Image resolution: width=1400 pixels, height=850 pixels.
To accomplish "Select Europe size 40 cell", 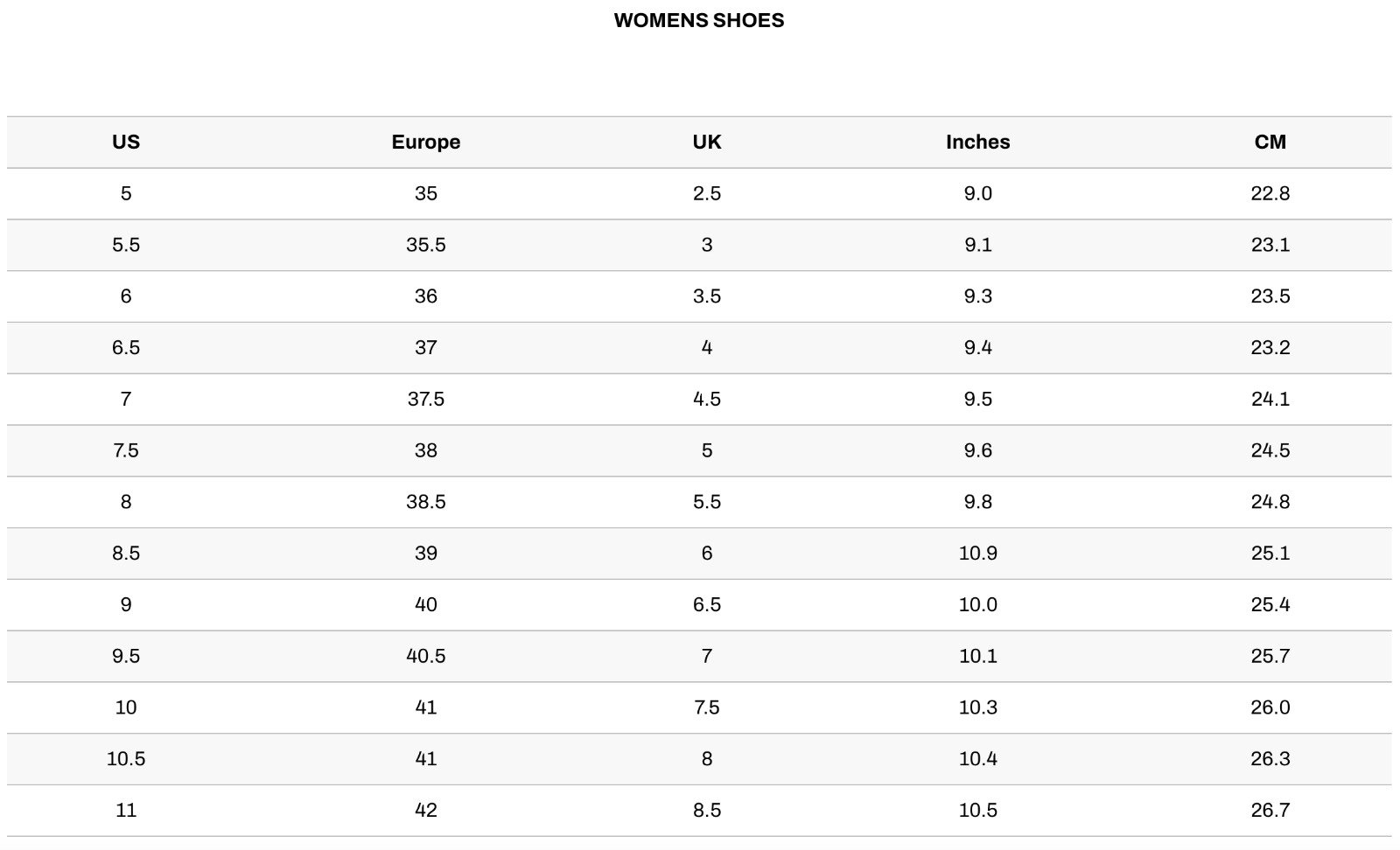I will pyautogui.click(x=425, y=604).
